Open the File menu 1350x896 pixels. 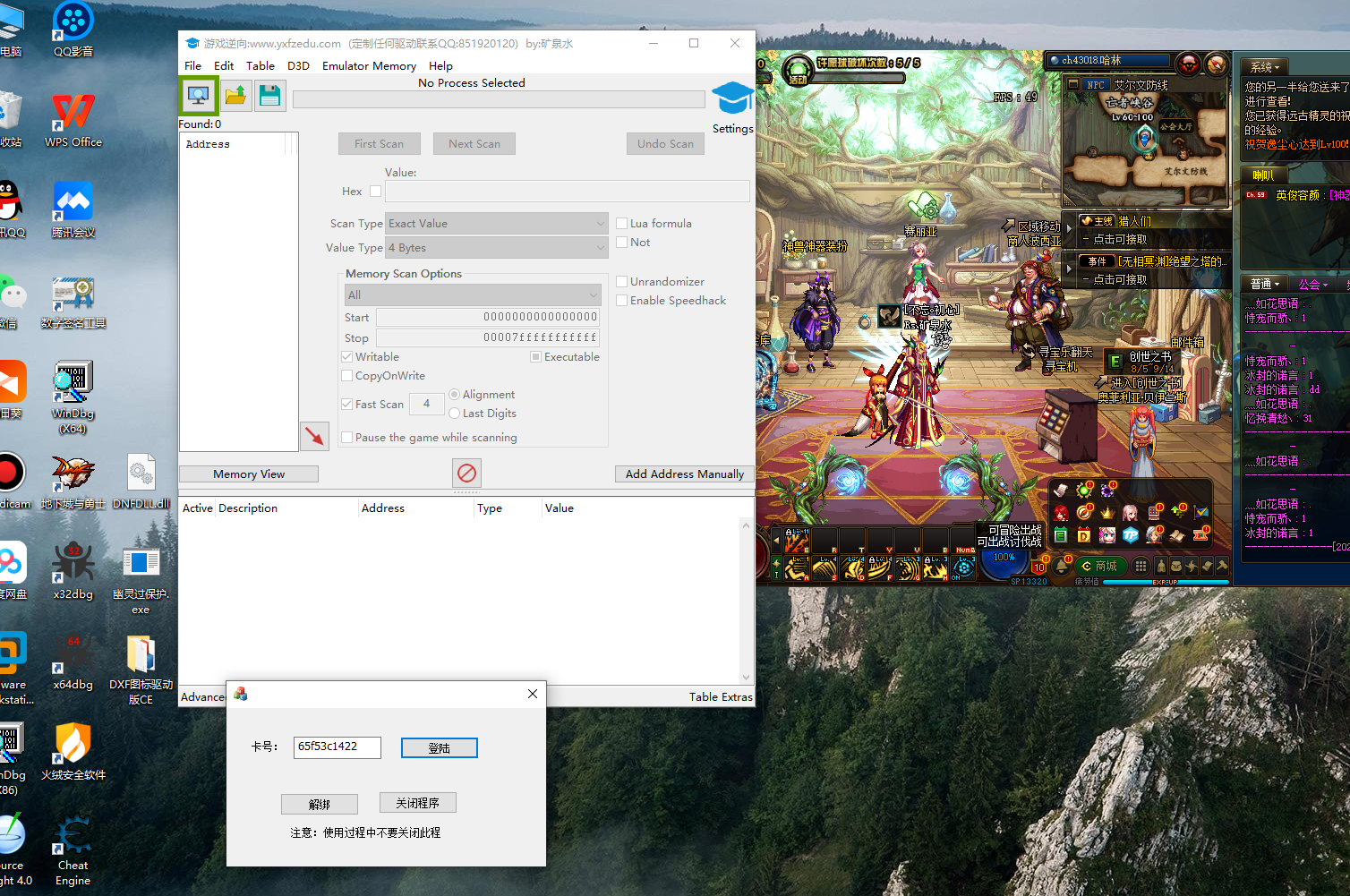pos(192,66)
